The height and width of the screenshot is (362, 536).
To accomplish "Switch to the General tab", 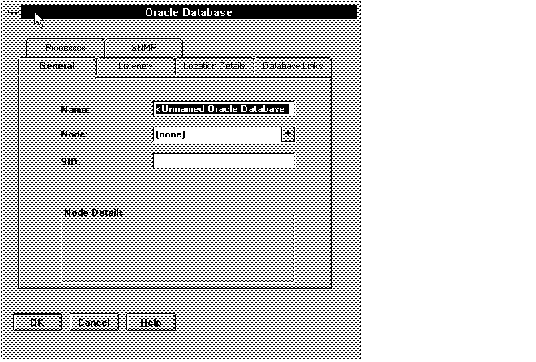I will click(57, 66).
